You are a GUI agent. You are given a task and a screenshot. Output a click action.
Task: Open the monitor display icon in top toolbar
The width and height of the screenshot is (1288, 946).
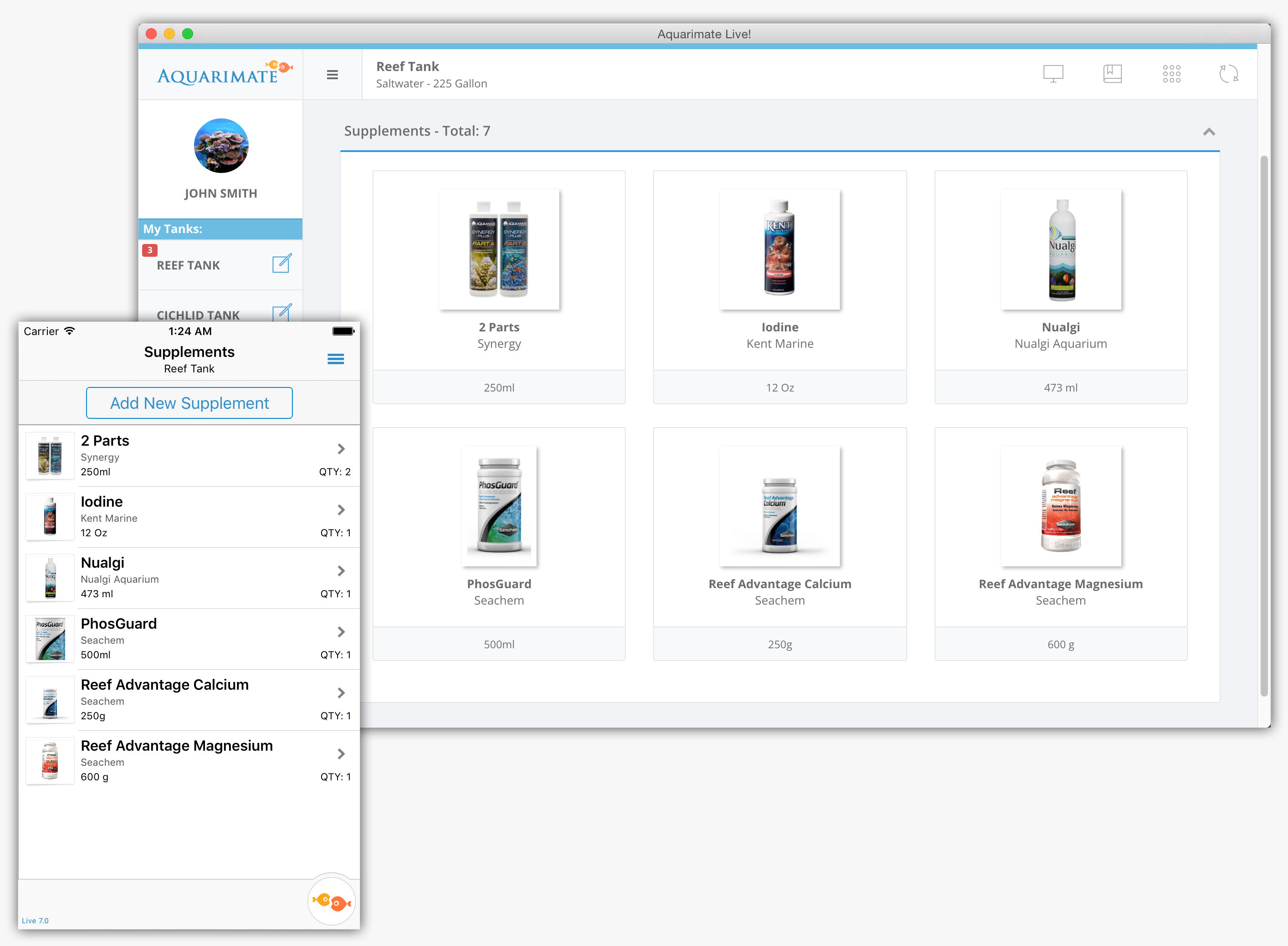pyautogui.click(x=1053, y=74)
